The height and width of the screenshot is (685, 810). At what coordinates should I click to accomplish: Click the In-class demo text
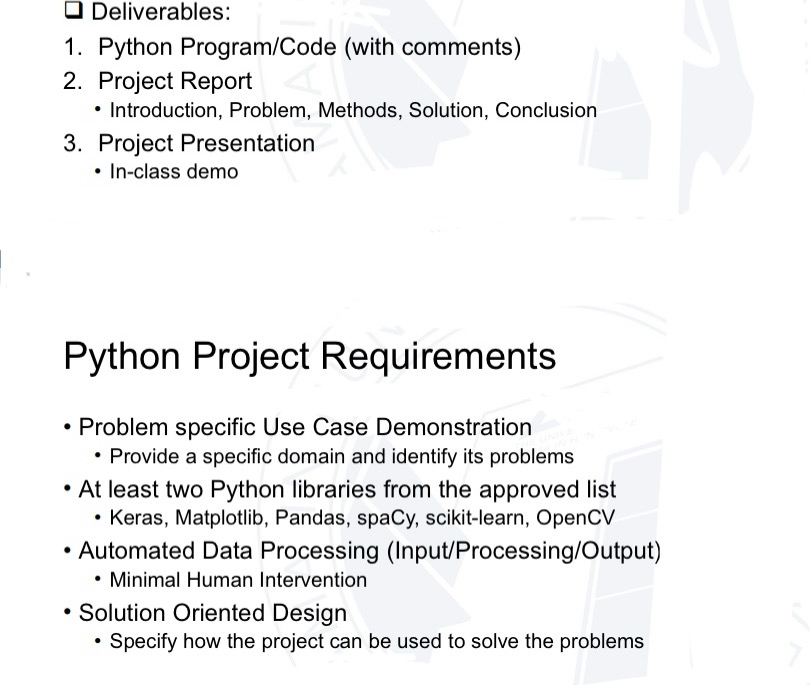tap(172, 171)
